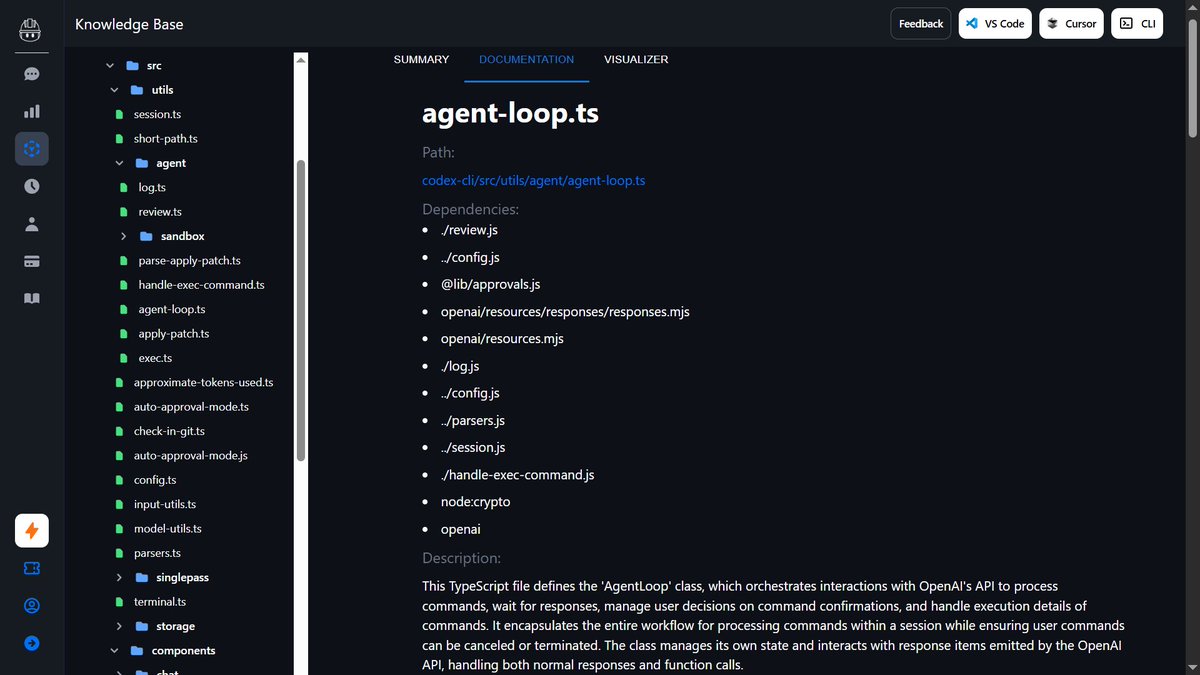Click the blue ticket icon in the sidebar

click(x=31, y=568)
